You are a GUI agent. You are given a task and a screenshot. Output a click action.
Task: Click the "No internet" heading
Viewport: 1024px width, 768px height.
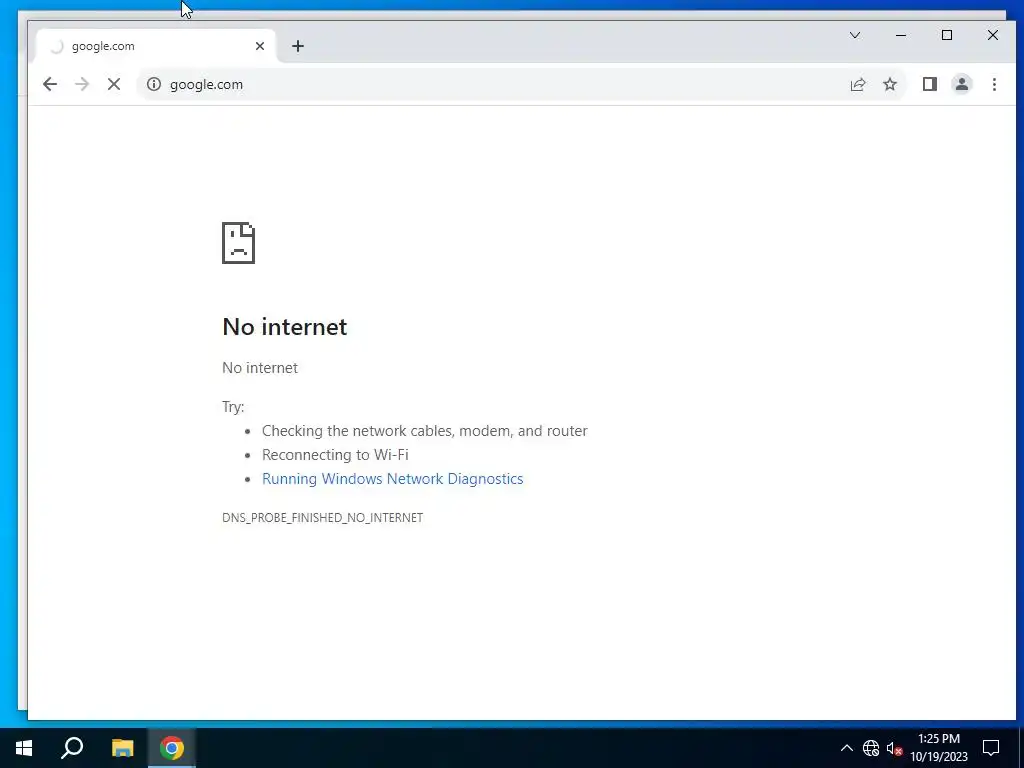tap(285, 327)
